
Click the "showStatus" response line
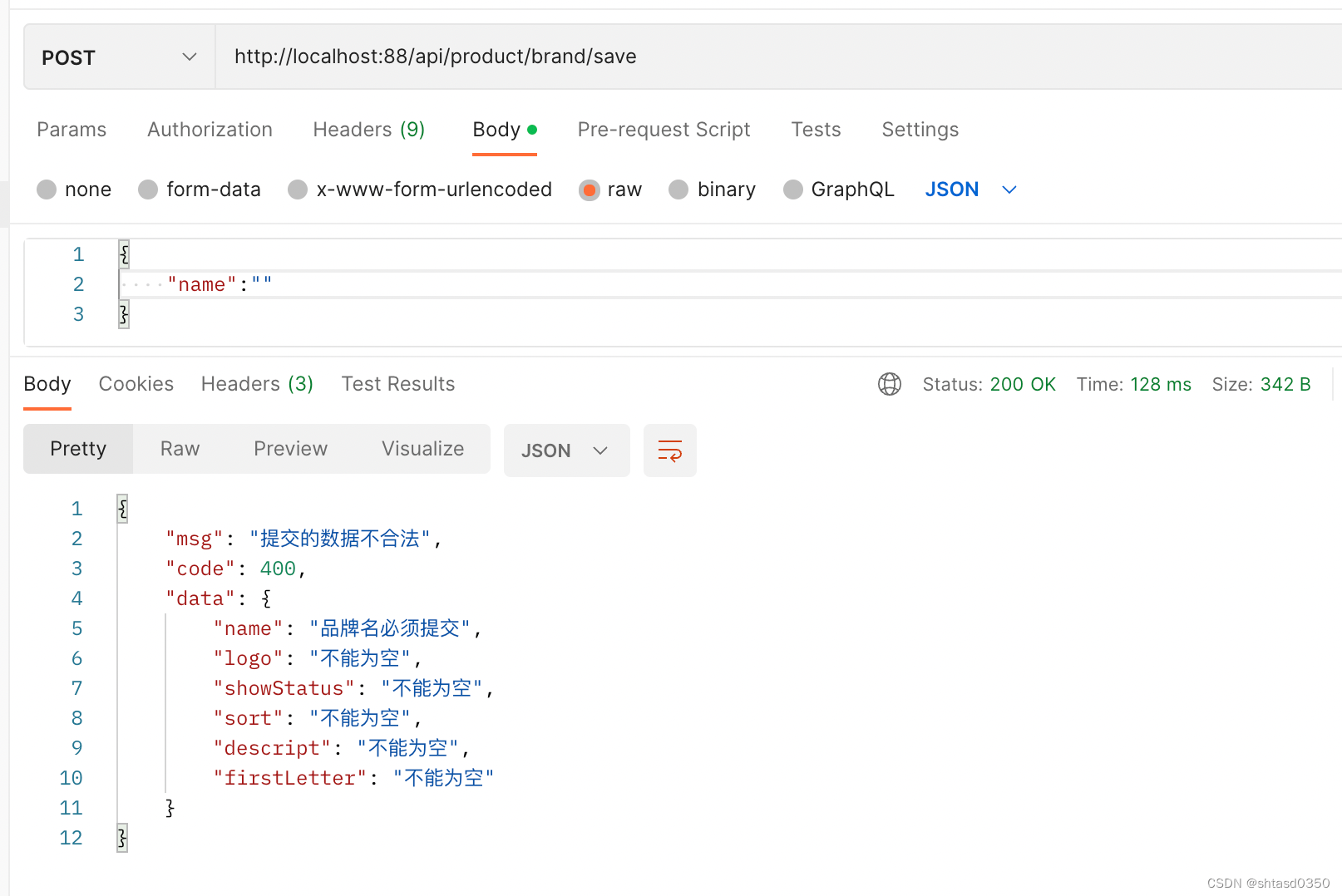(x=353, y=688)
